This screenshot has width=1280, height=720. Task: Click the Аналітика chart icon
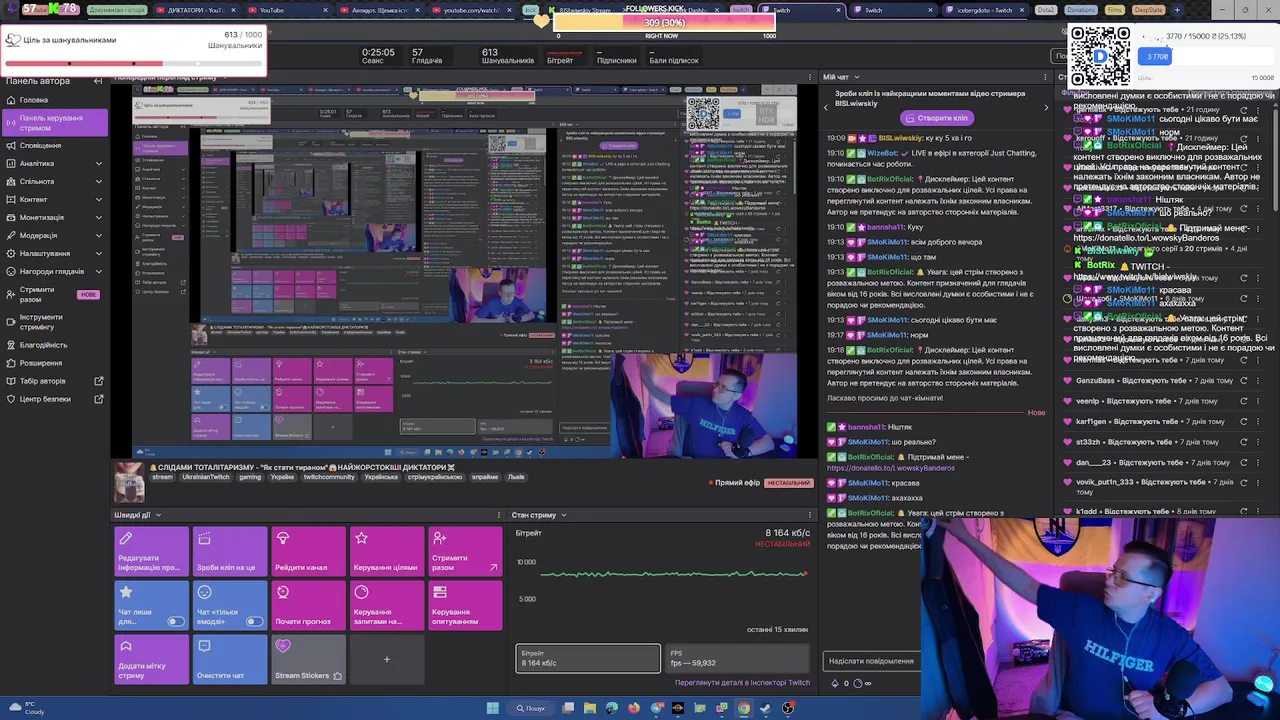pos(11,163)
